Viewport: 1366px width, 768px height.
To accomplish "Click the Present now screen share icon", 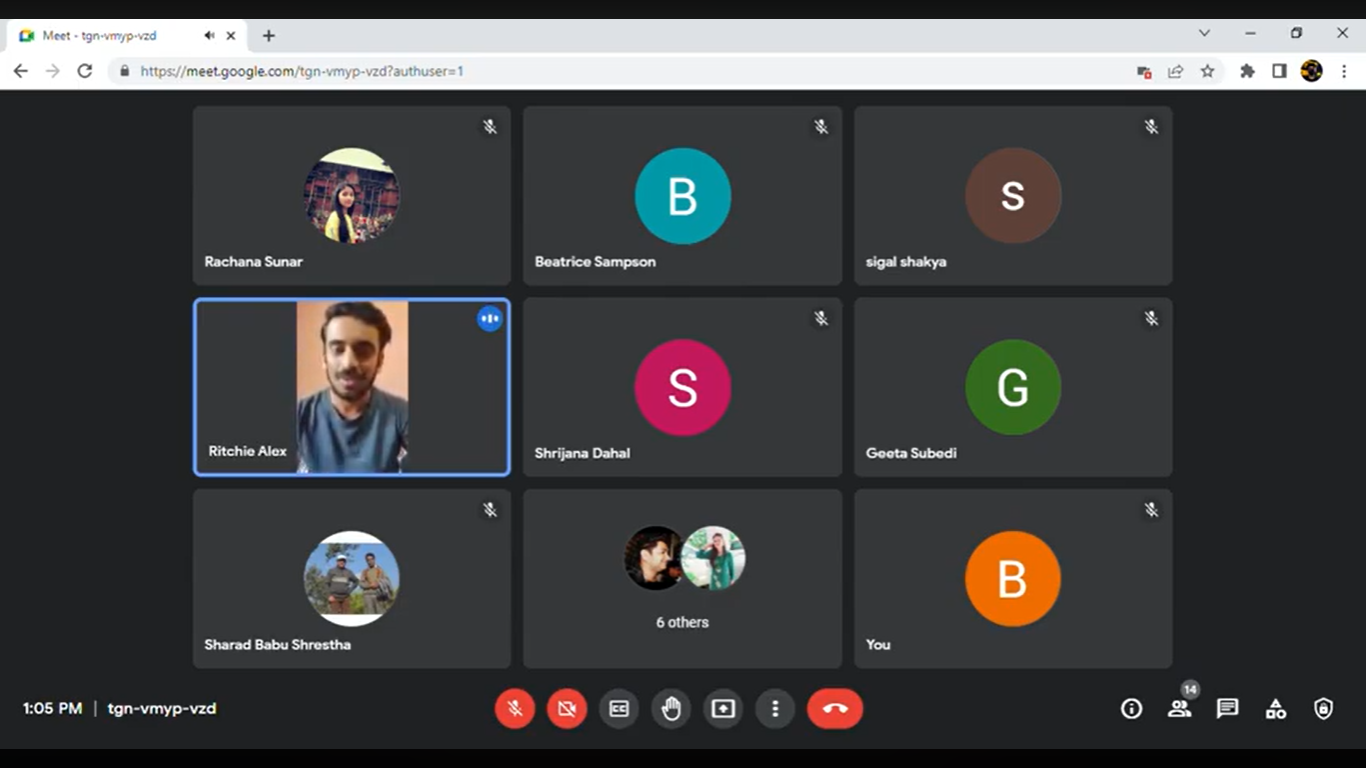I will 723,709.
